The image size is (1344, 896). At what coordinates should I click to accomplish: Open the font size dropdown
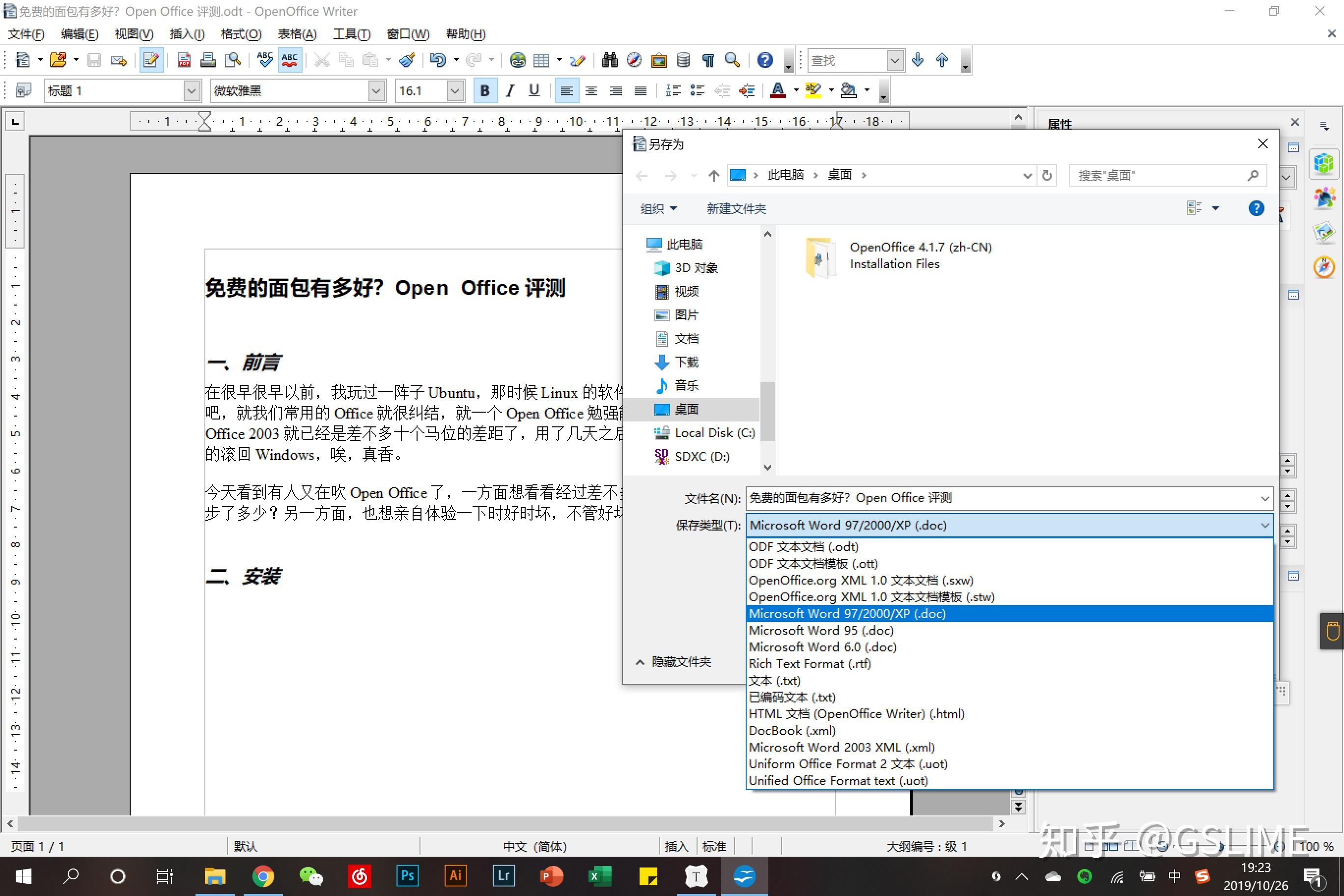tap(454, 90)
